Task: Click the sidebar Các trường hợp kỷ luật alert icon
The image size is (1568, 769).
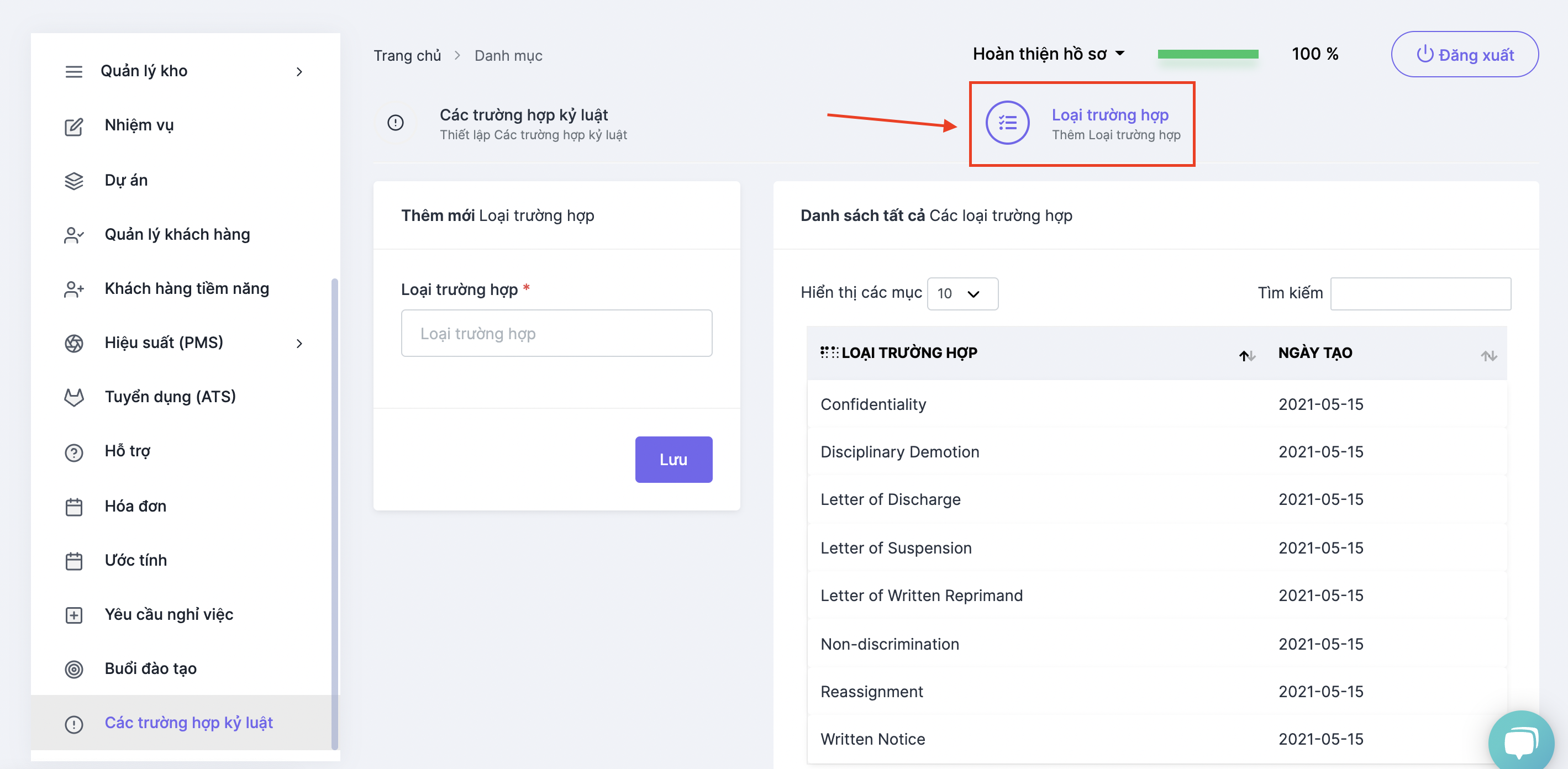Action: click(x=73, y=724)
